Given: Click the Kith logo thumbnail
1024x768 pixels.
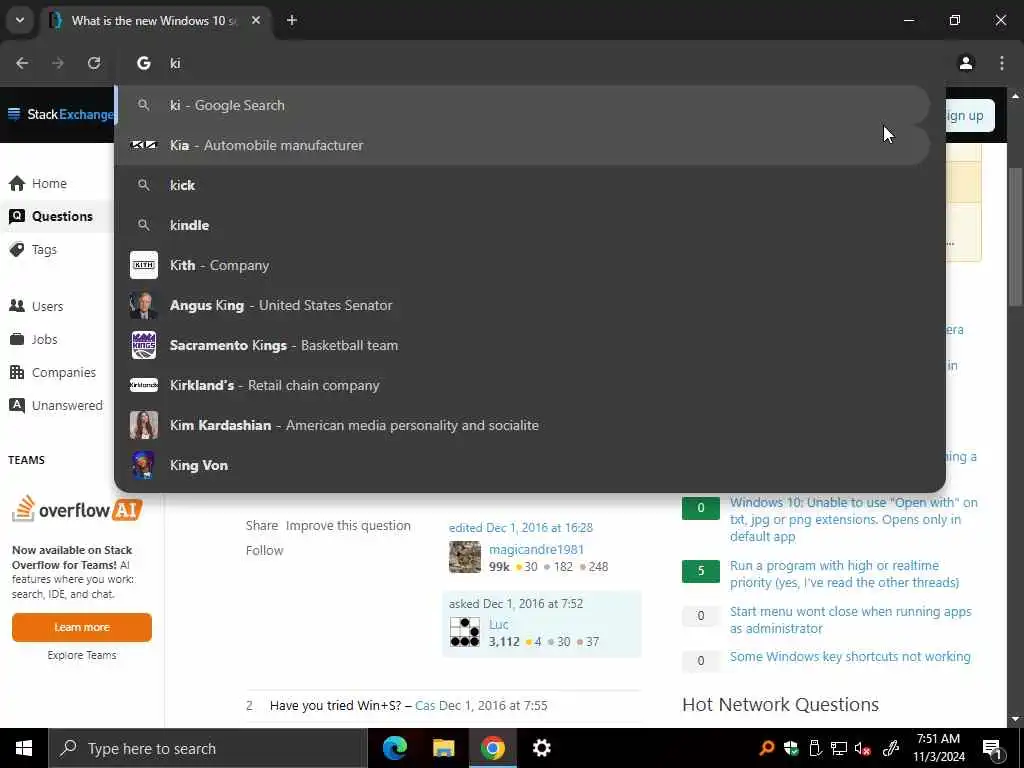Looking at the screenshot, I should (x=144, y=265).
